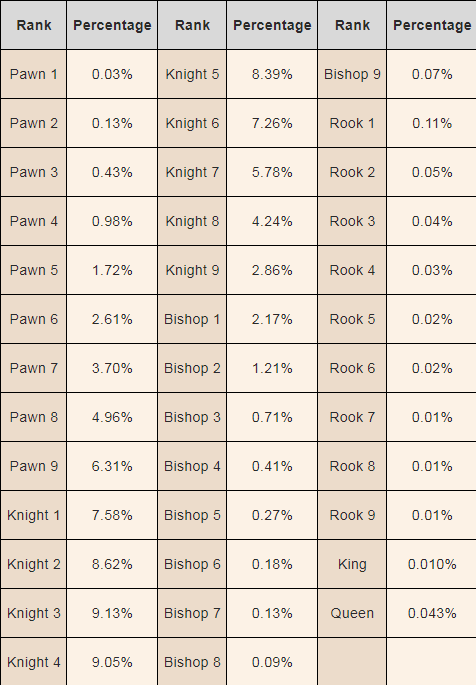
Task: Select the King rank cell
Action: (x=352, y=564)
